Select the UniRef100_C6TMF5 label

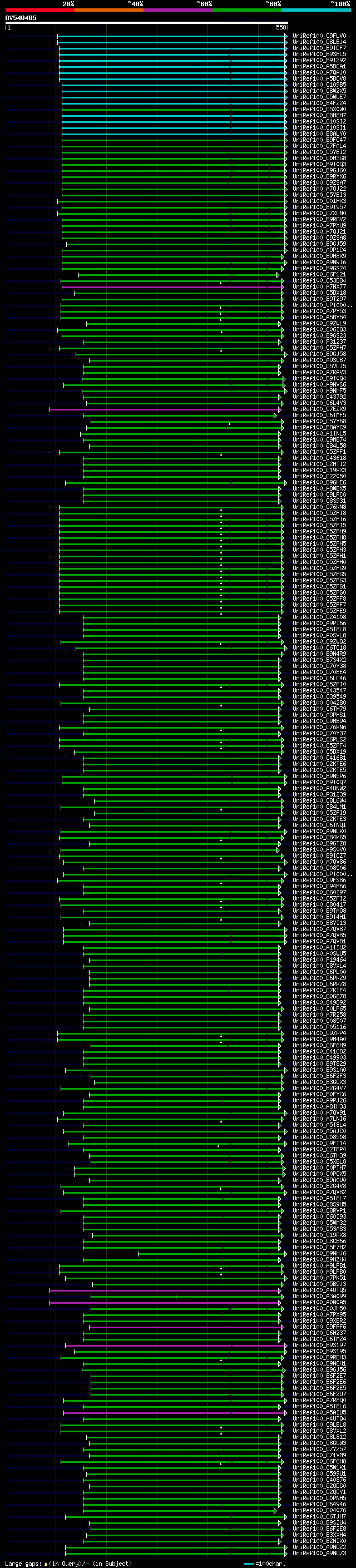319,415
